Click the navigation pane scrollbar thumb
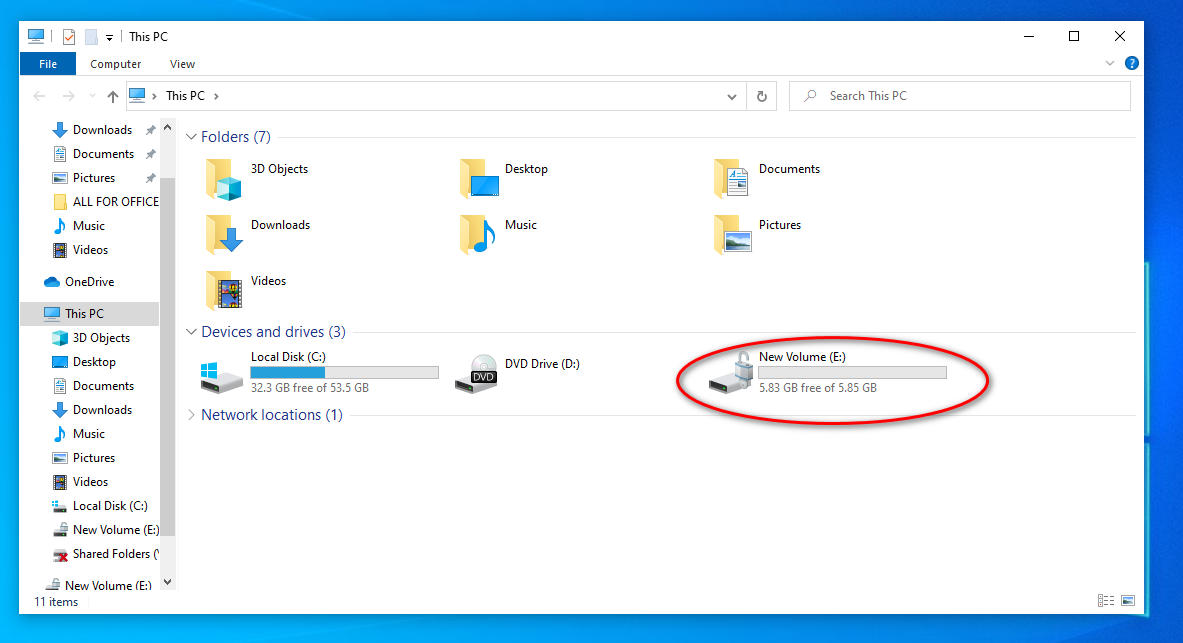1183x643 pixels. pos(167,355)
